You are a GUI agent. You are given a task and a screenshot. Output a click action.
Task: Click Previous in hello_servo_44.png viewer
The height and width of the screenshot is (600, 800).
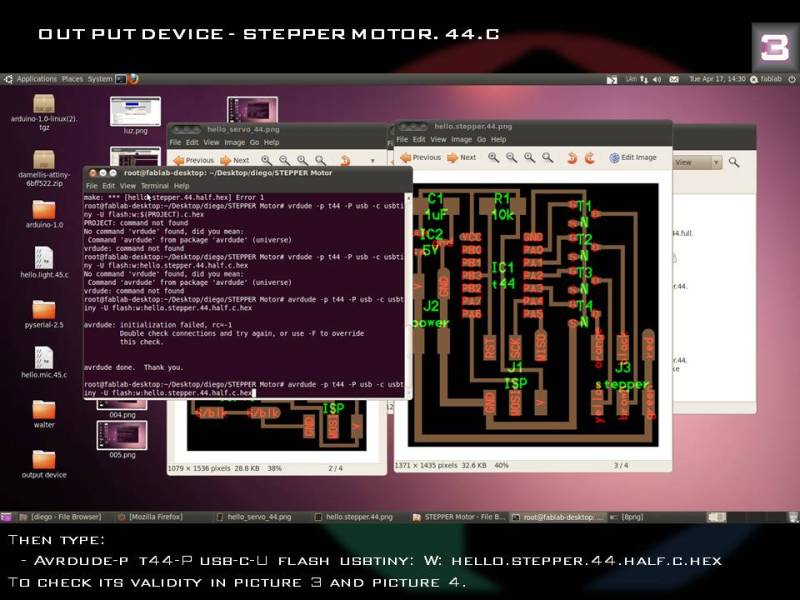(x=194, y=160)
